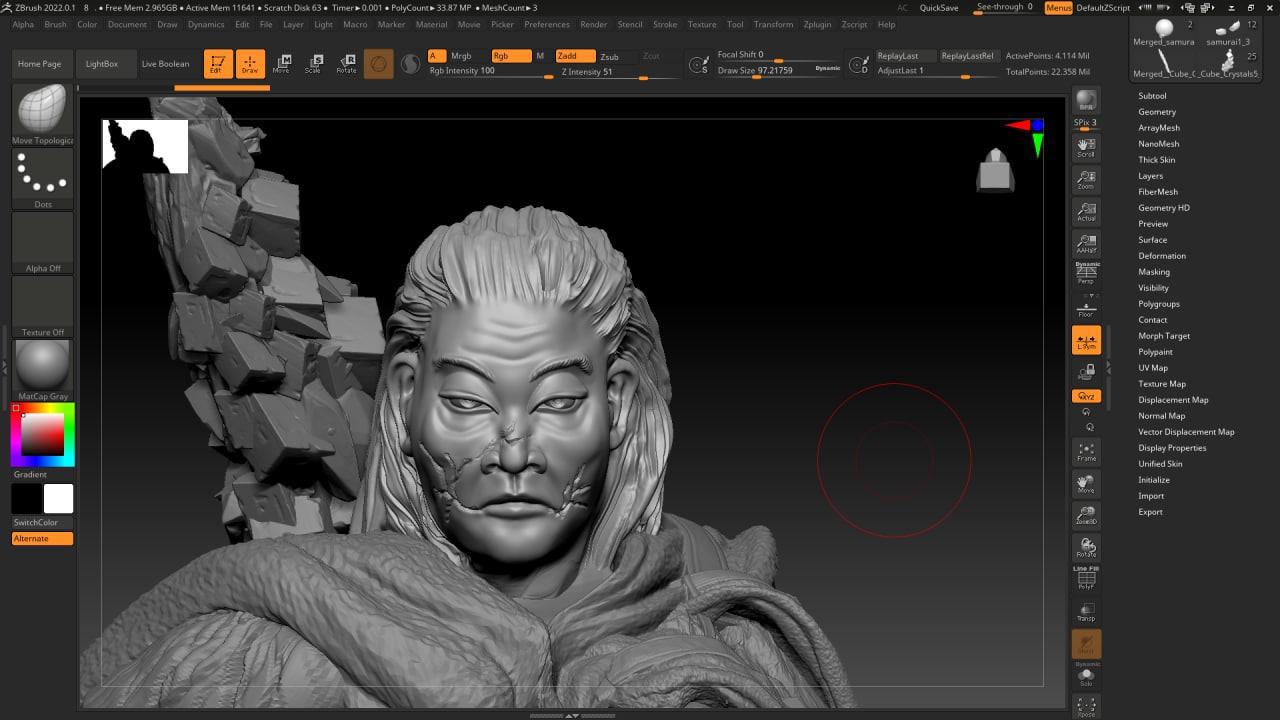
Task: Toggle the Floor grid button
Action: point(1086,308)
